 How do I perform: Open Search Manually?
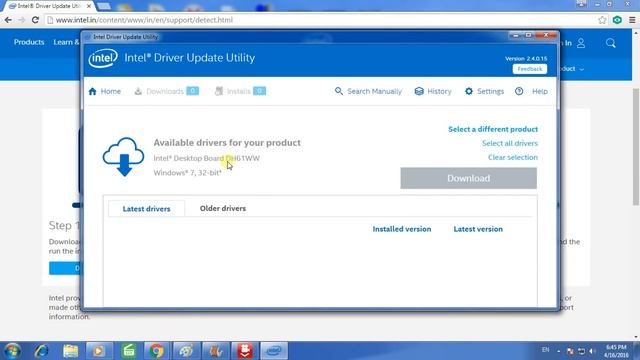[368, 91]
